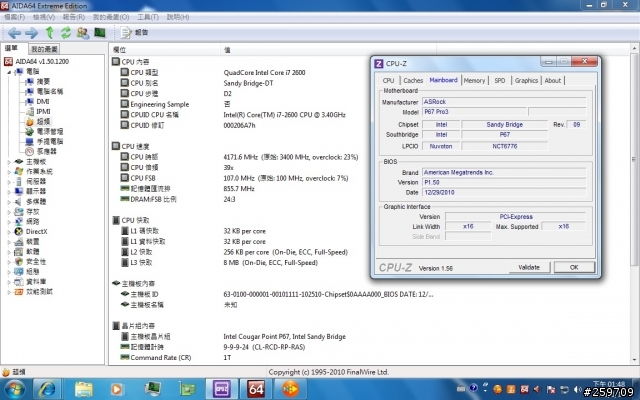Switch to About tab in CPU-Z

point(553,80)
